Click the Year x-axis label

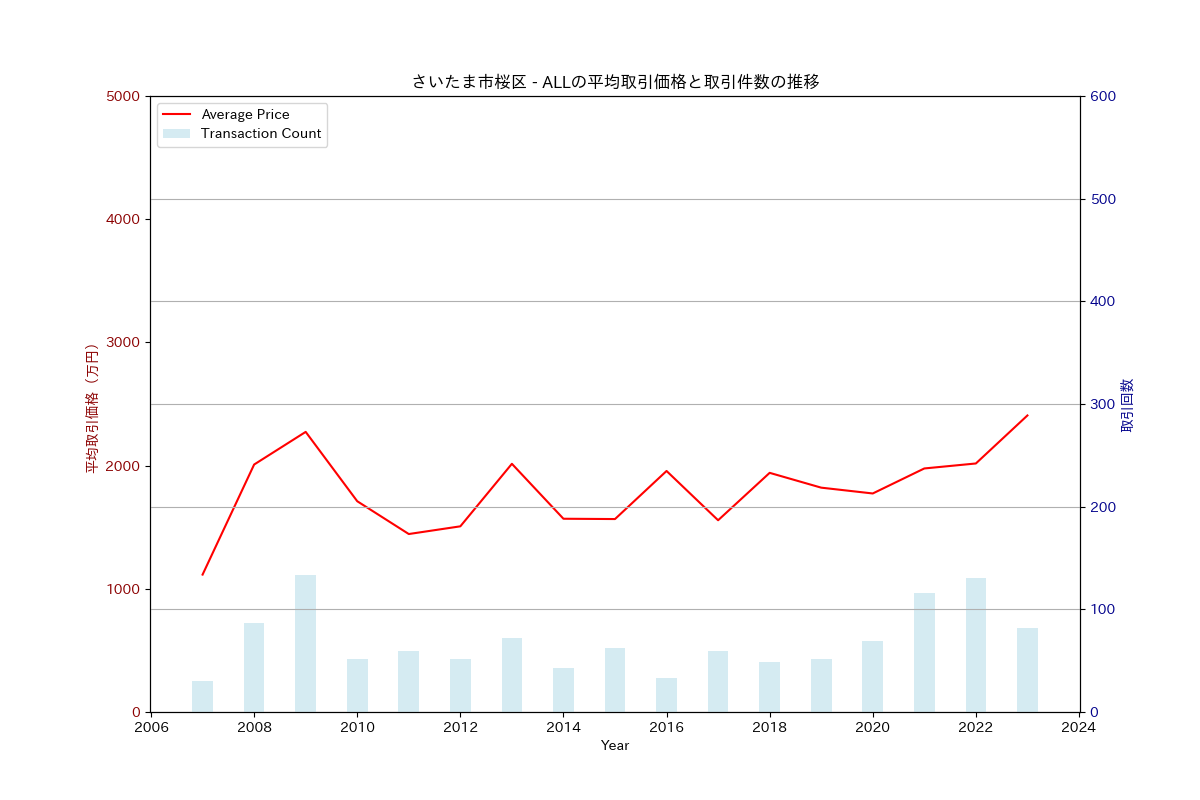[615, 746]
